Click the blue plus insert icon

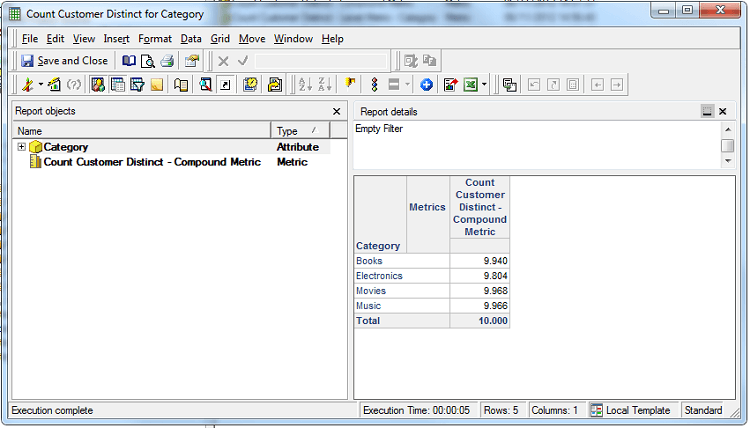point(426,85)
